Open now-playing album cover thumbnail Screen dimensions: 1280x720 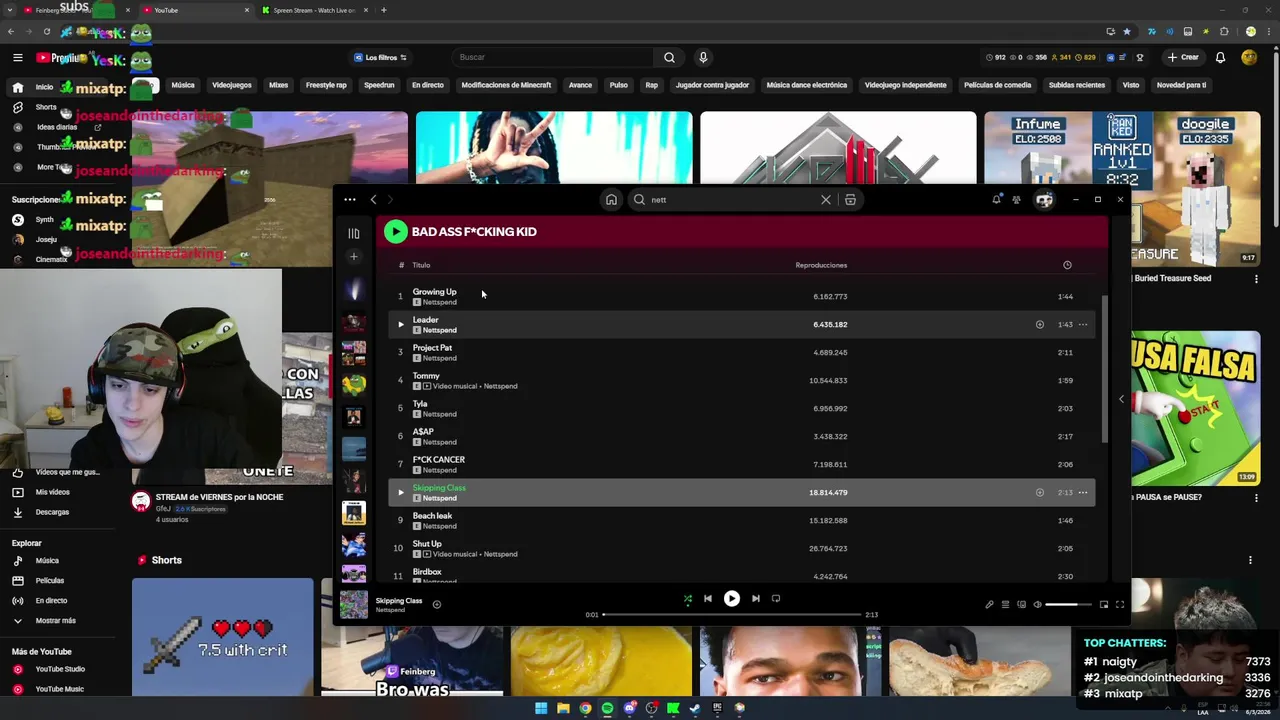tap(354, 604)
